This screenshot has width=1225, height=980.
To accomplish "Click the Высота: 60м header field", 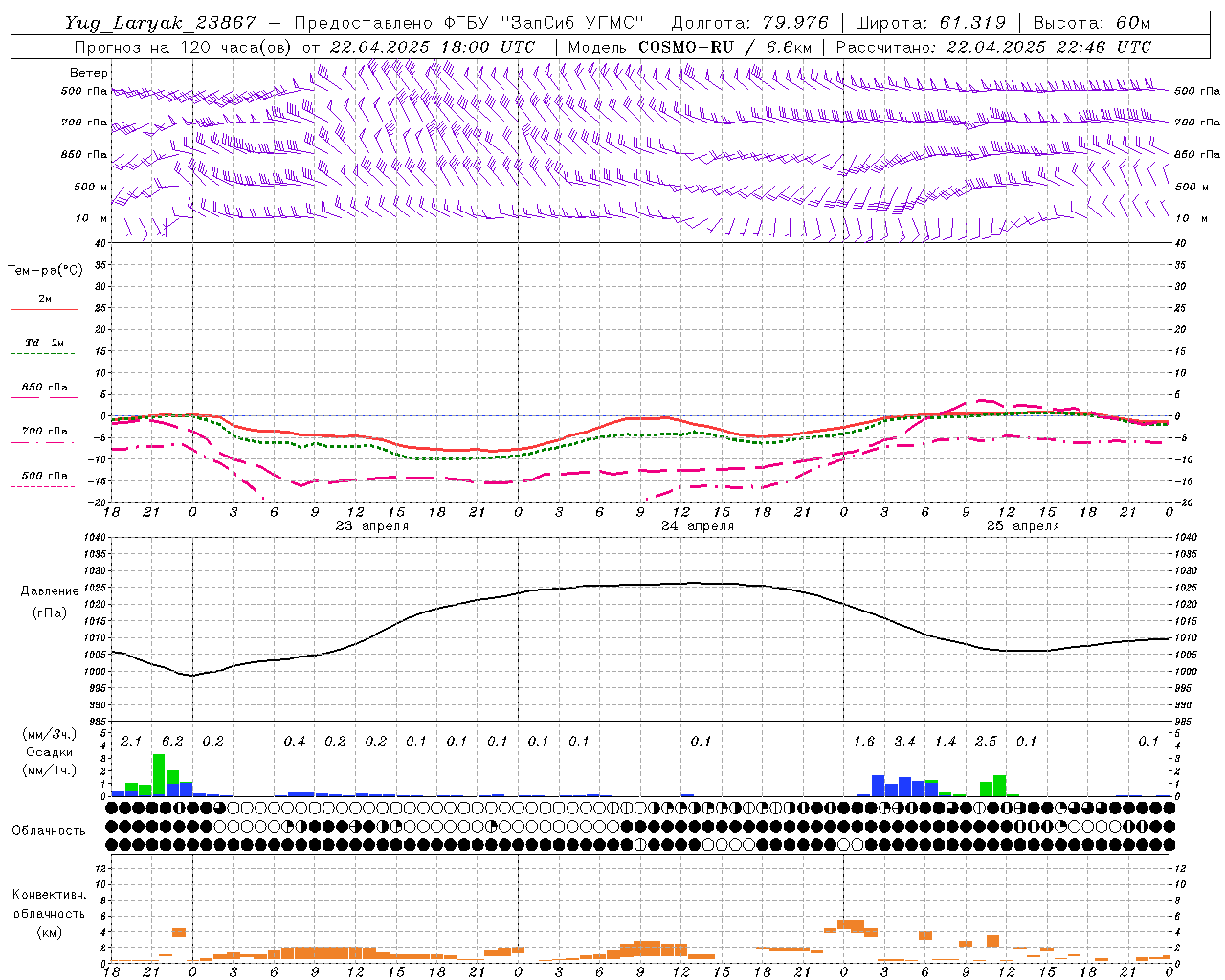I will coord(1091,23).
